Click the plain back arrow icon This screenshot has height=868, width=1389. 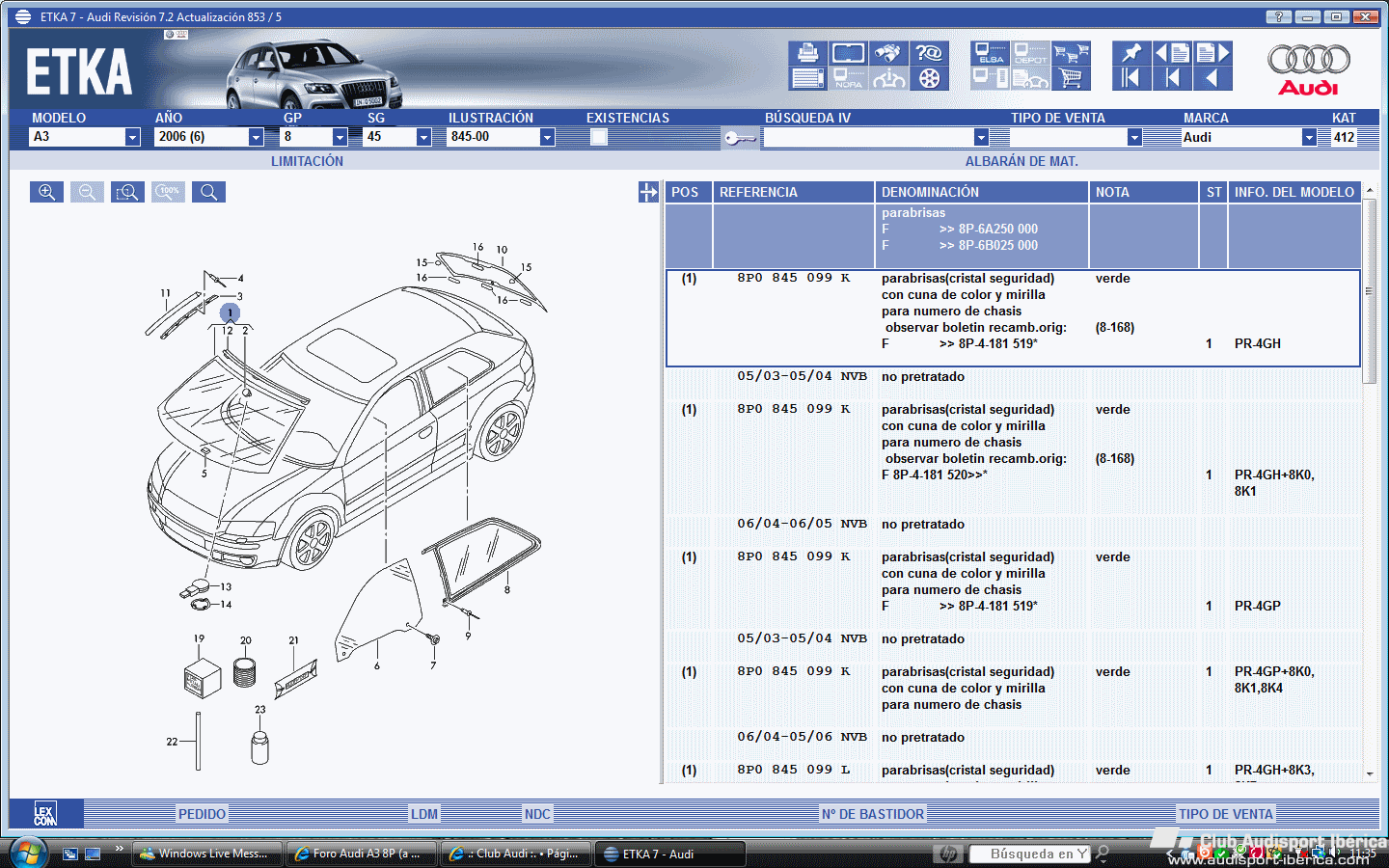click(1212, 78)
